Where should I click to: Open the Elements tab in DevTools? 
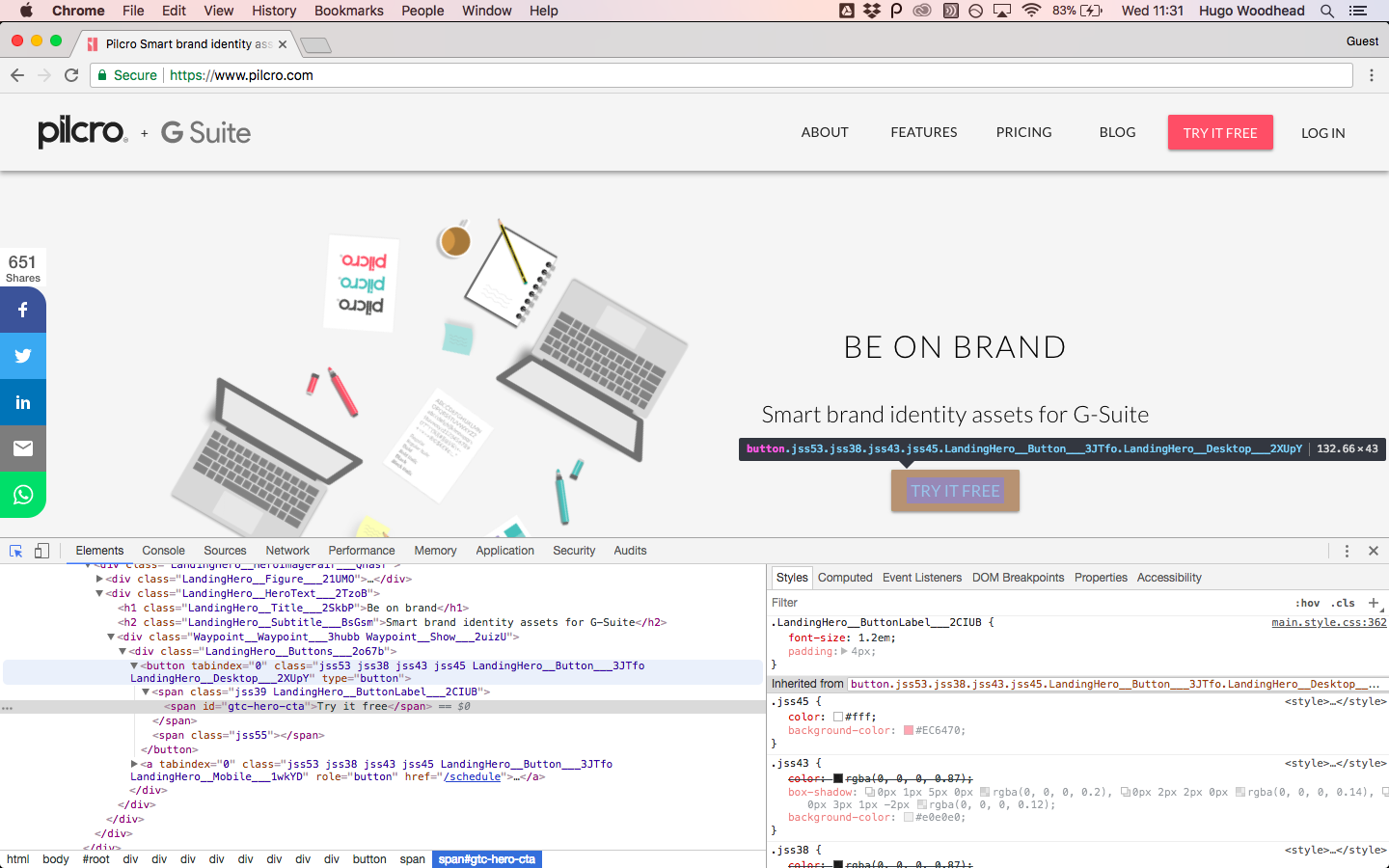click(x=99, y=551)
